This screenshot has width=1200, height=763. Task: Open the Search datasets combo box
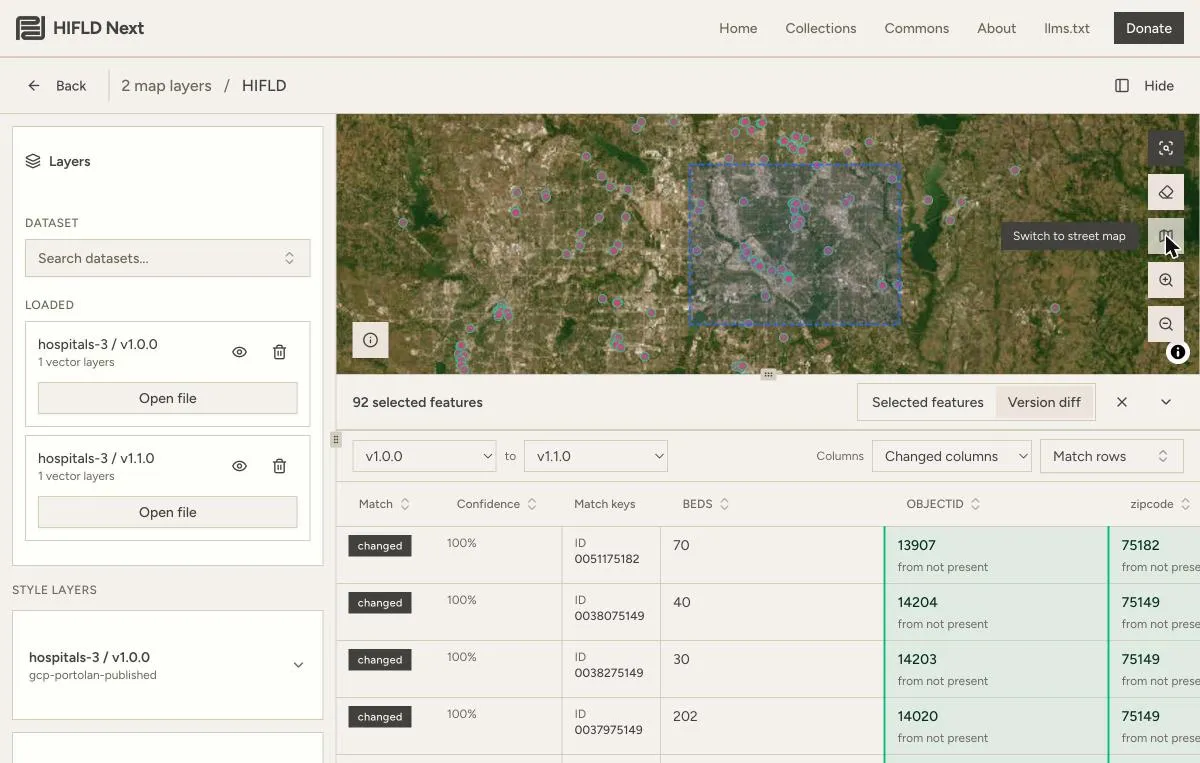168,258
